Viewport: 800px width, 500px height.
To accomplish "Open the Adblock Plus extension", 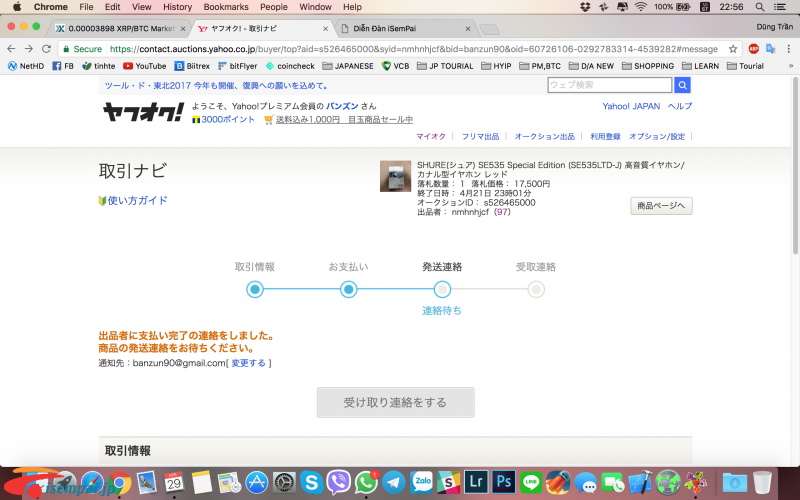I will [x=754, y=49].
